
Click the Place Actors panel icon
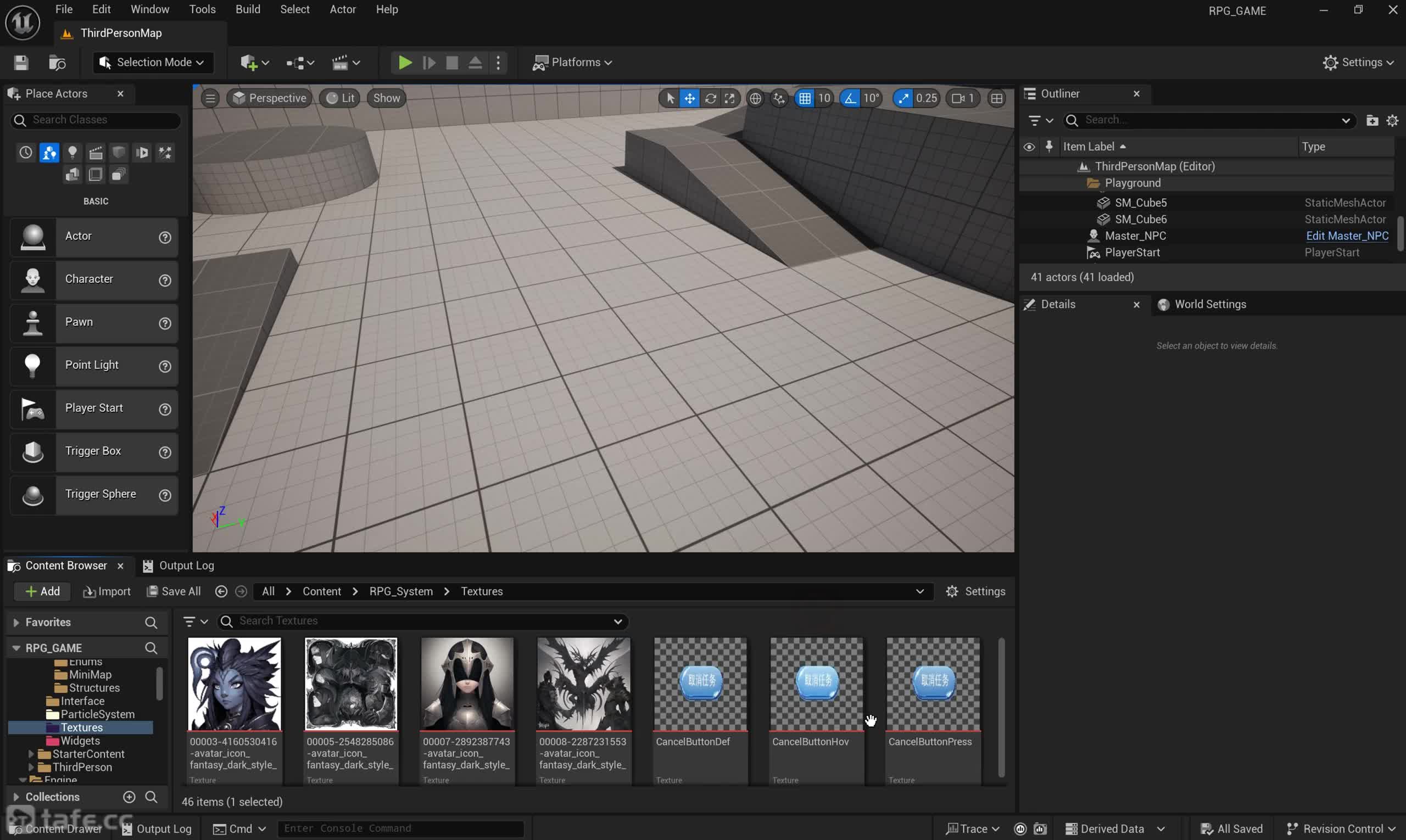pos(14,93)
